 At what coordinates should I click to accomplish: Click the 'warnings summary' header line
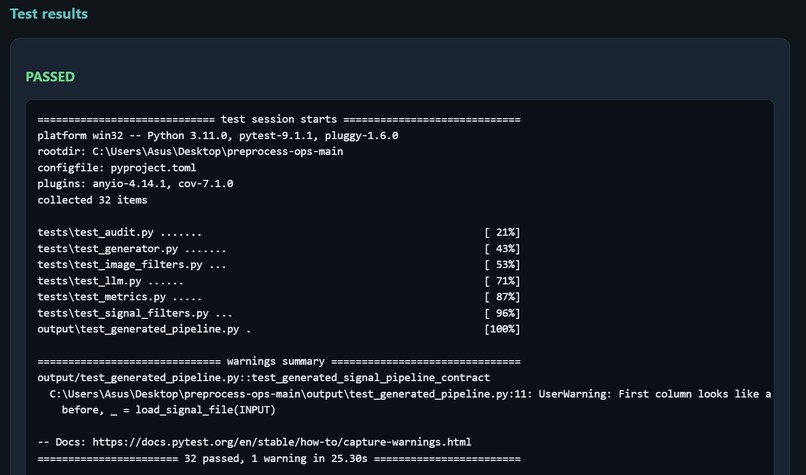pyautogui.click(x=279, y=361)
